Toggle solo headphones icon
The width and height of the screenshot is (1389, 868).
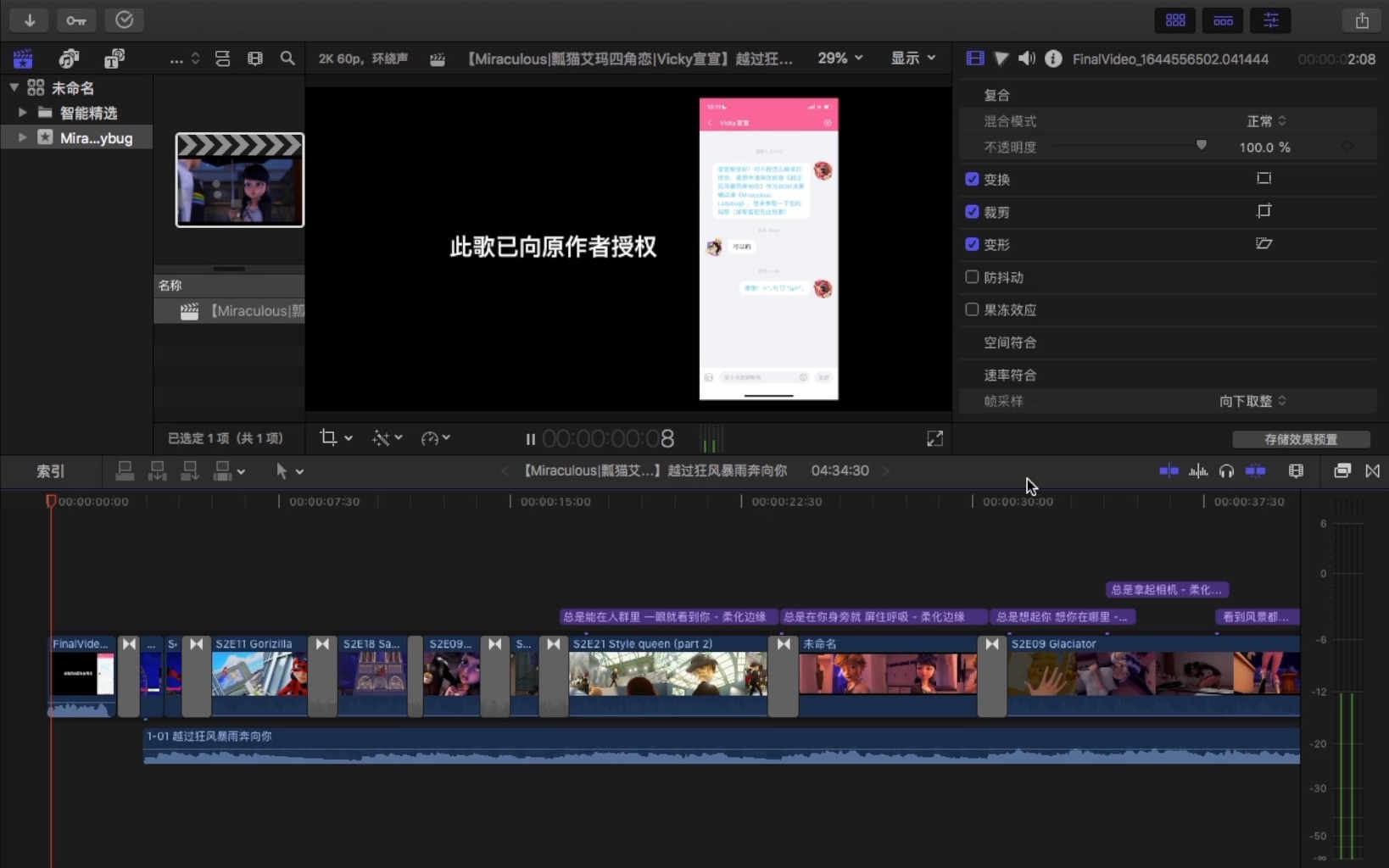[x=1226, y=470]
